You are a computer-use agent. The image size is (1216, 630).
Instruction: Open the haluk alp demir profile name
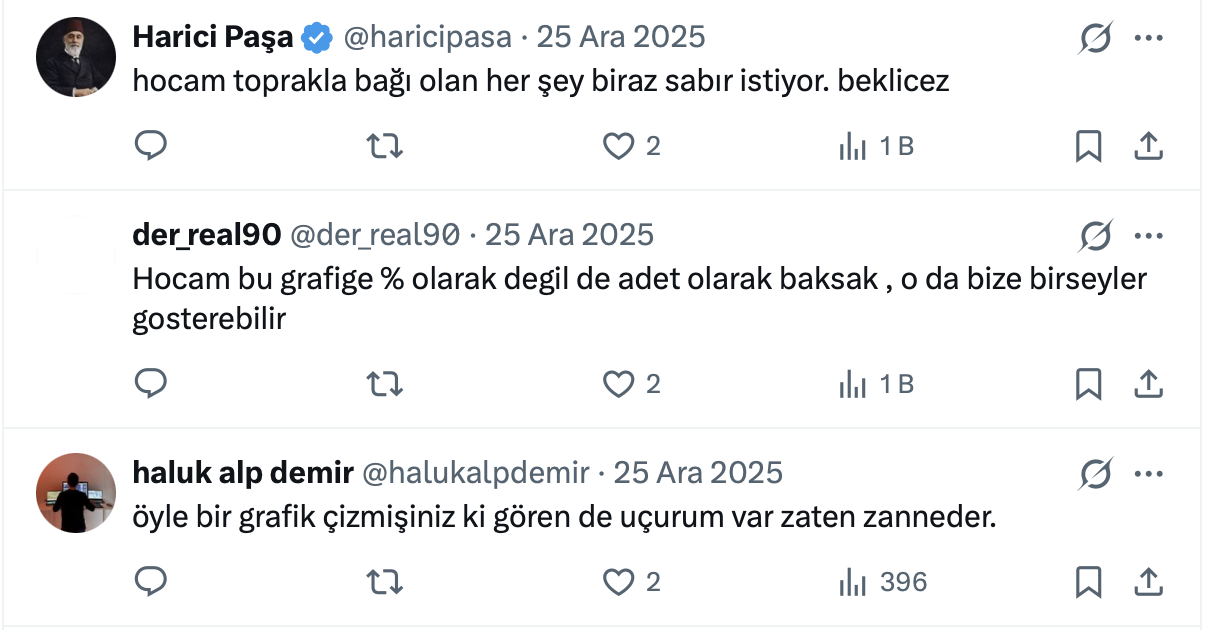point(242,472)
